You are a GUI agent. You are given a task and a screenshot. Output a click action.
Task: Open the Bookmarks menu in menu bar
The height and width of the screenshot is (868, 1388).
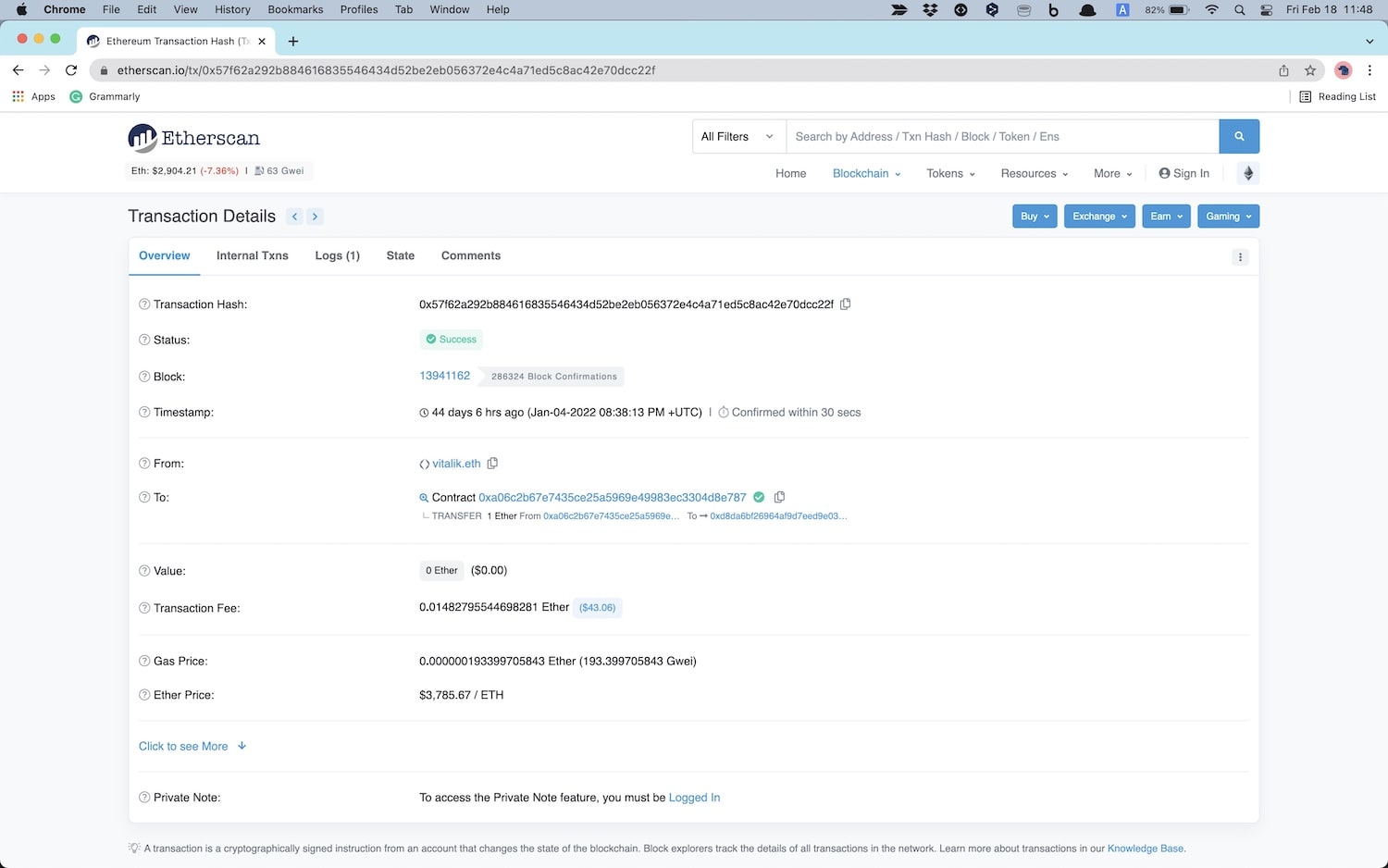(295, 9)
